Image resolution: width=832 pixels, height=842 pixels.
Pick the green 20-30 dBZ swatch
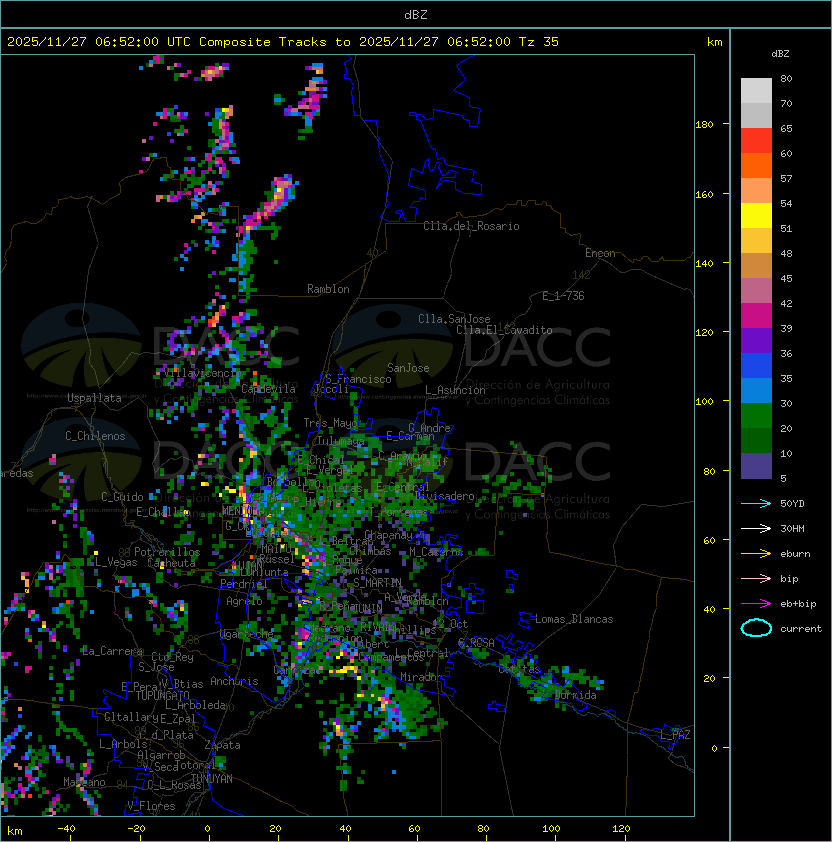pos(756,416)
